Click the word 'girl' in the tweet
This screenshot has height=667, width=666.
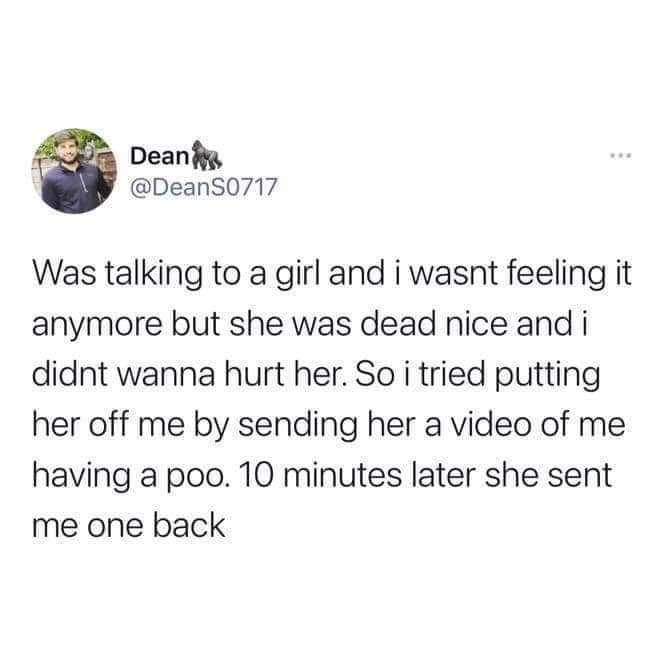298,276
